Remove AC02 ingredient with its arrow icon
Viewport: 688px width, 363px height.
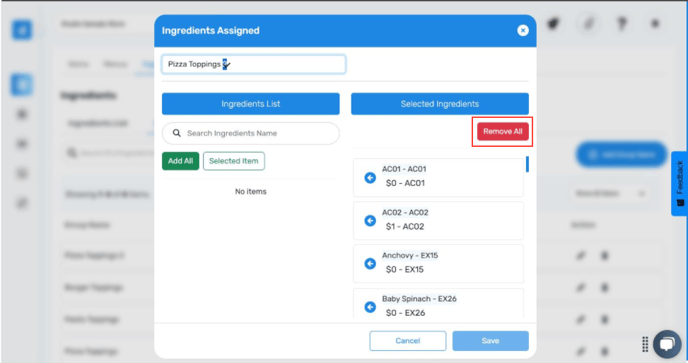coord(370,220)
